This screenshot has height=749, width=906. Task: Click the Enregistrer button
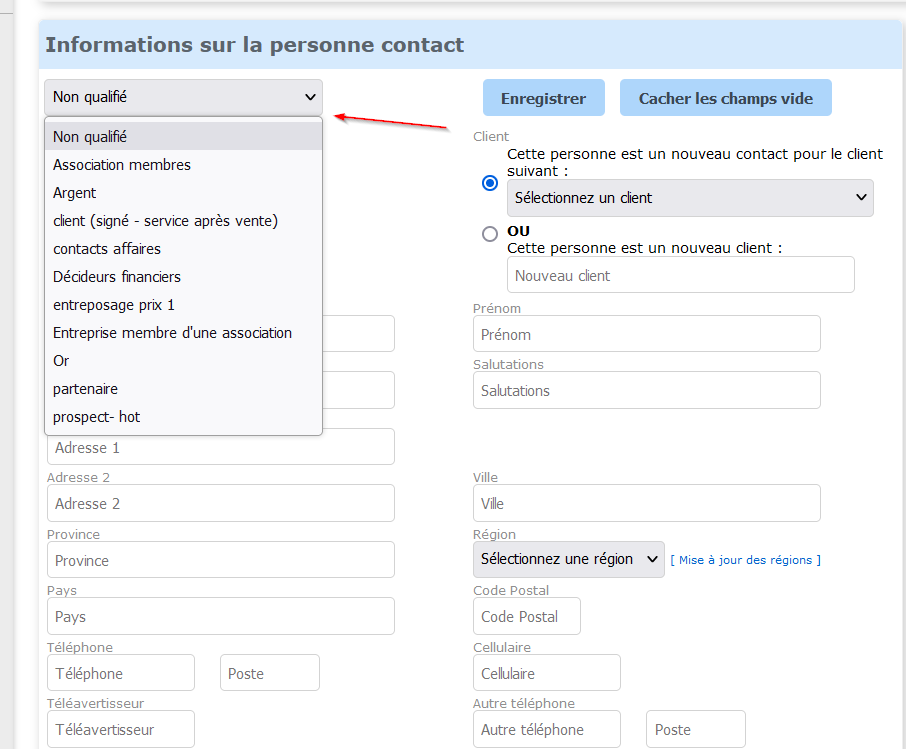pos(544,98)
